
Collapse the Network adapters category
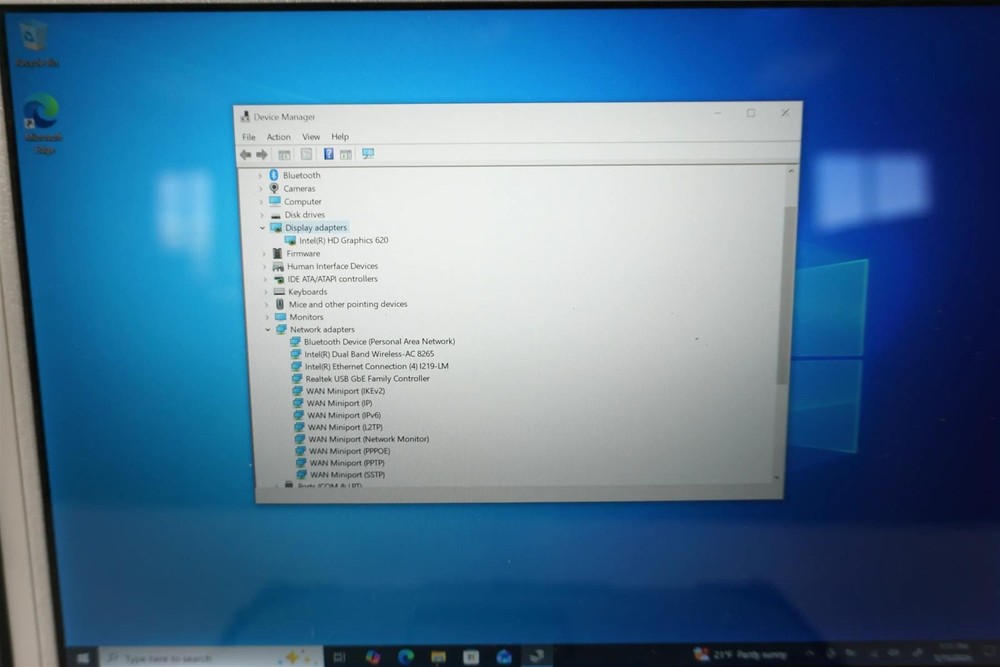coord(267,330)
